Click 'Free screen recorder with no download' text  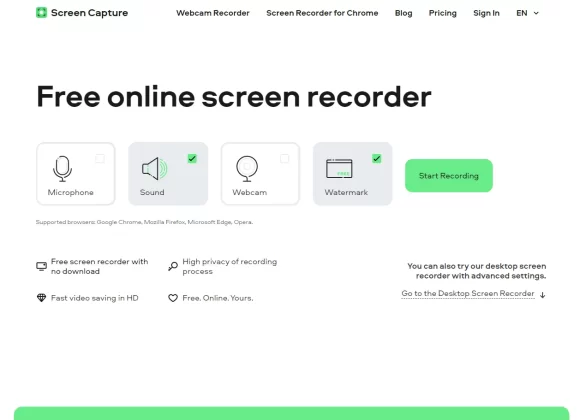(100, 266)
